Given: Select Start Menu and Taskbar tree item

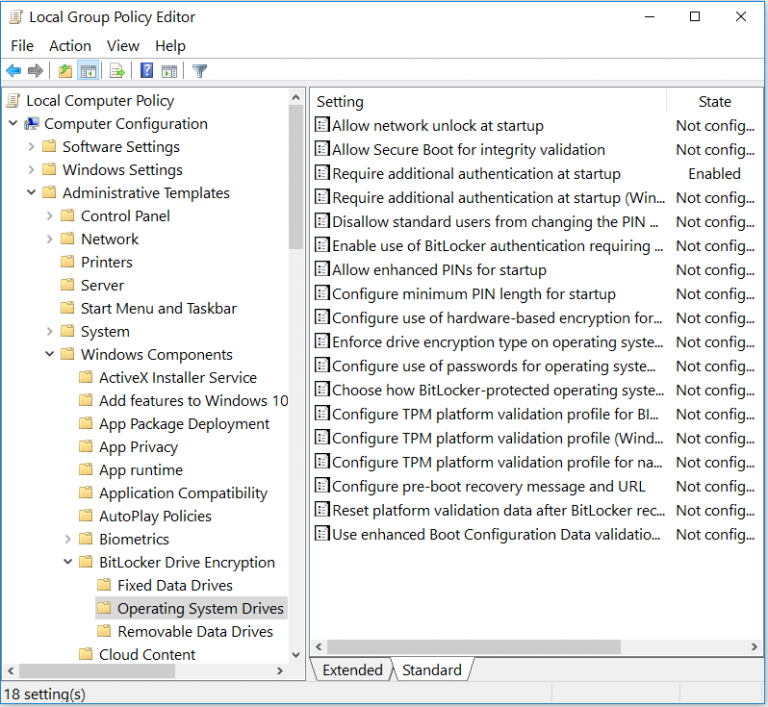Looking at the screenshot, I should (158, 308).
